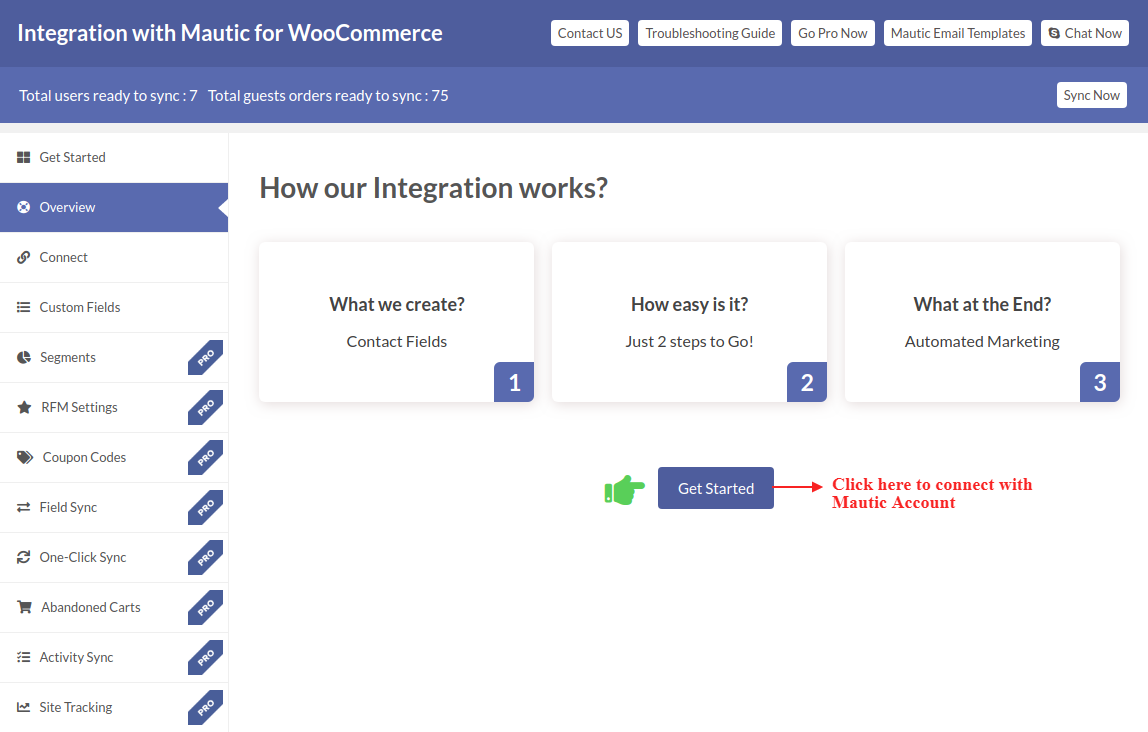Viewport: 1148px width, 732px height.
Task: Click the Activity Sync checklist icon
Action: click(x=23, y=657)
